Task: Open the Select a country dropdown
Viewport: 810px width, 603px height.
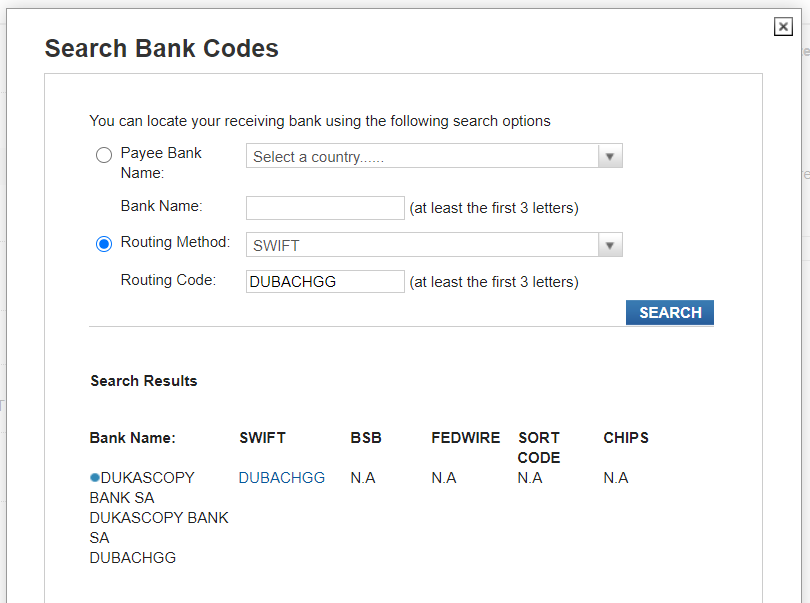Action: pos(434,156)
